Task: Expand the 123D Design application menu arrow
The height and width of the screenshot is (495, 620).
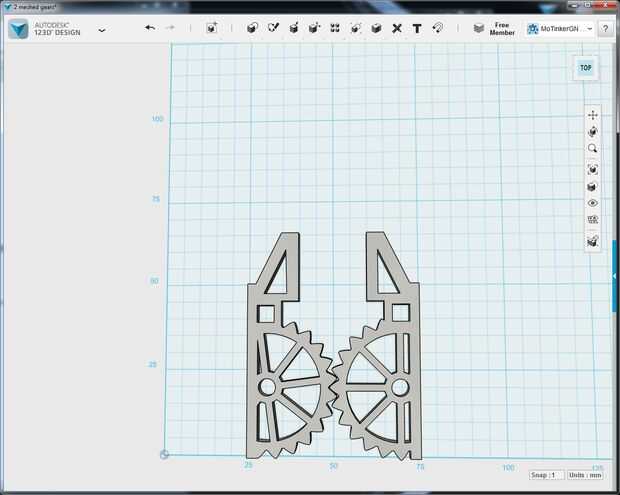Action: pos(102,30)
